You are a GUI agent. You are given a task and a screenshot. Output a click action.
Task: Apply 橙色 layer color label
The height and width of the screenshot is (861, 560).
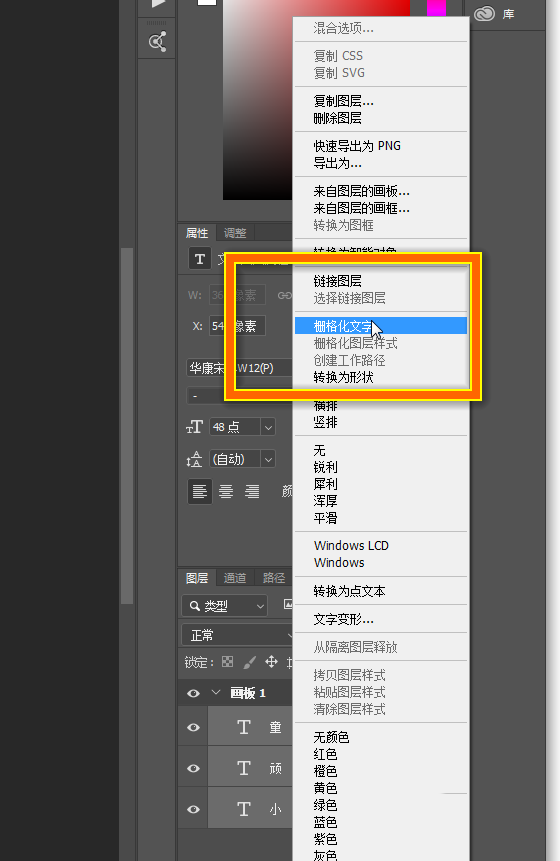point(381,771)
